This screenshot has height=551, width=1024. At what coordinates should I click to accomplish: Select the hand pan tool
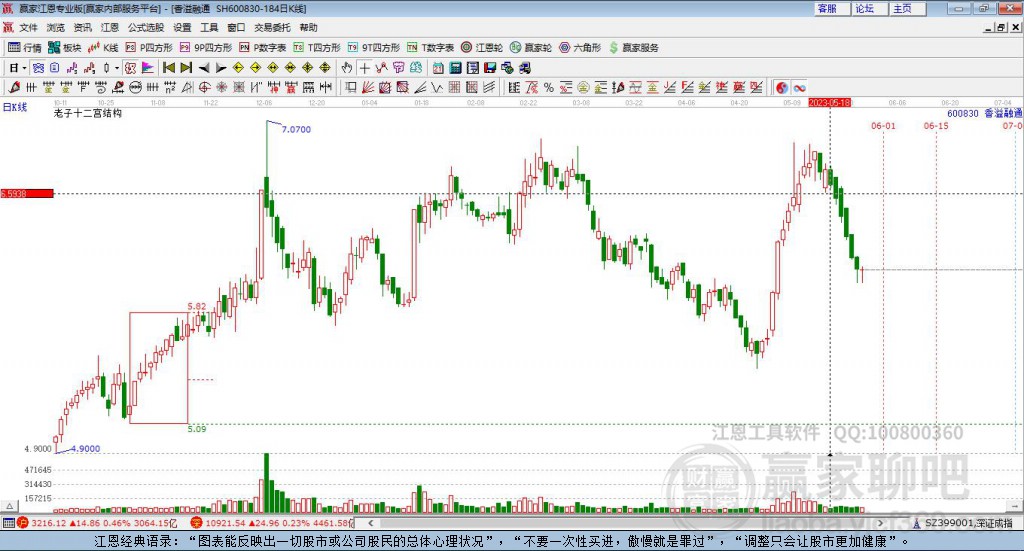point(347,68)
